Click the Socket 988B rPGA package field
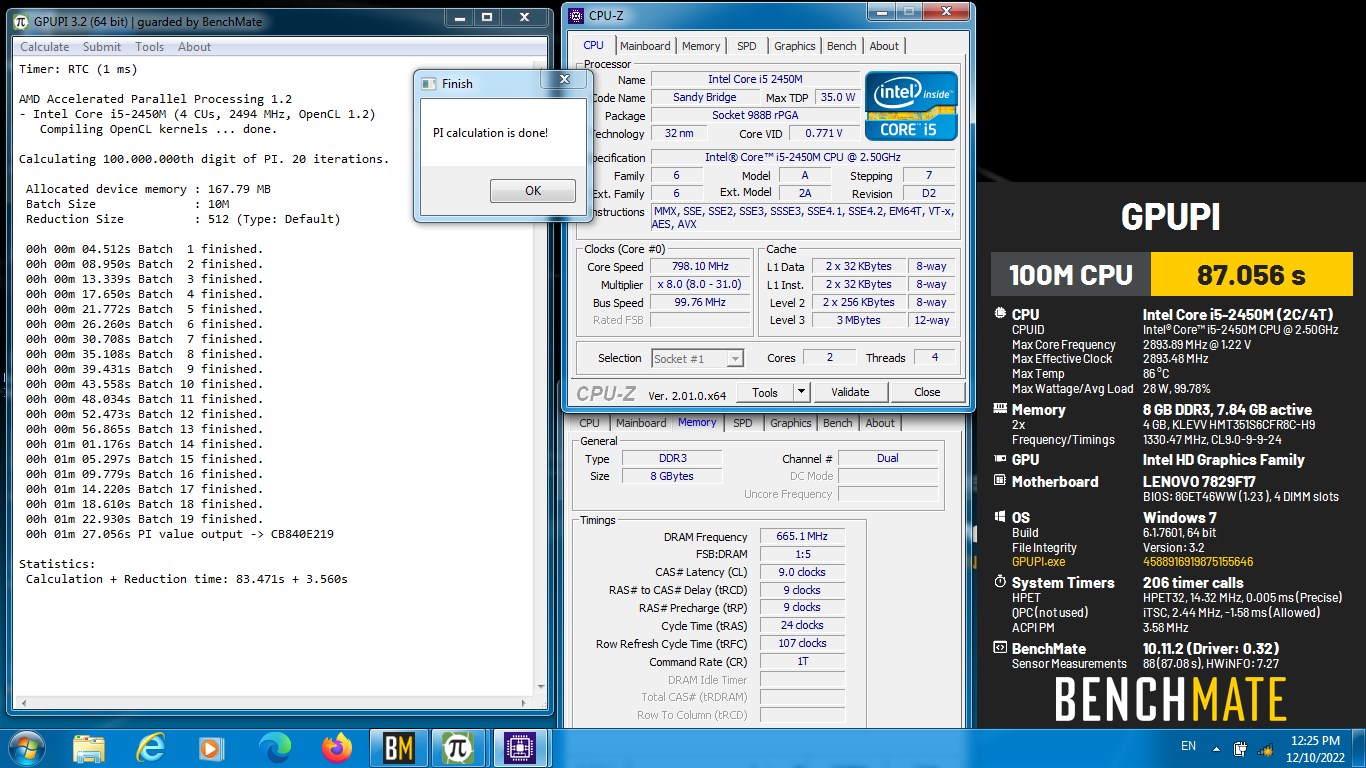This screenshot has height=768, width=1366. 755,116
